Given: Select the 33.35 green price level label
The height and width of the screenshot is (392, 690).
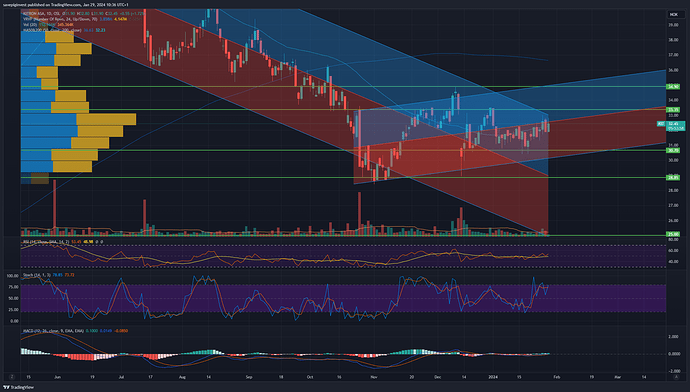Looking at the screenshot, I should point(673,110).
